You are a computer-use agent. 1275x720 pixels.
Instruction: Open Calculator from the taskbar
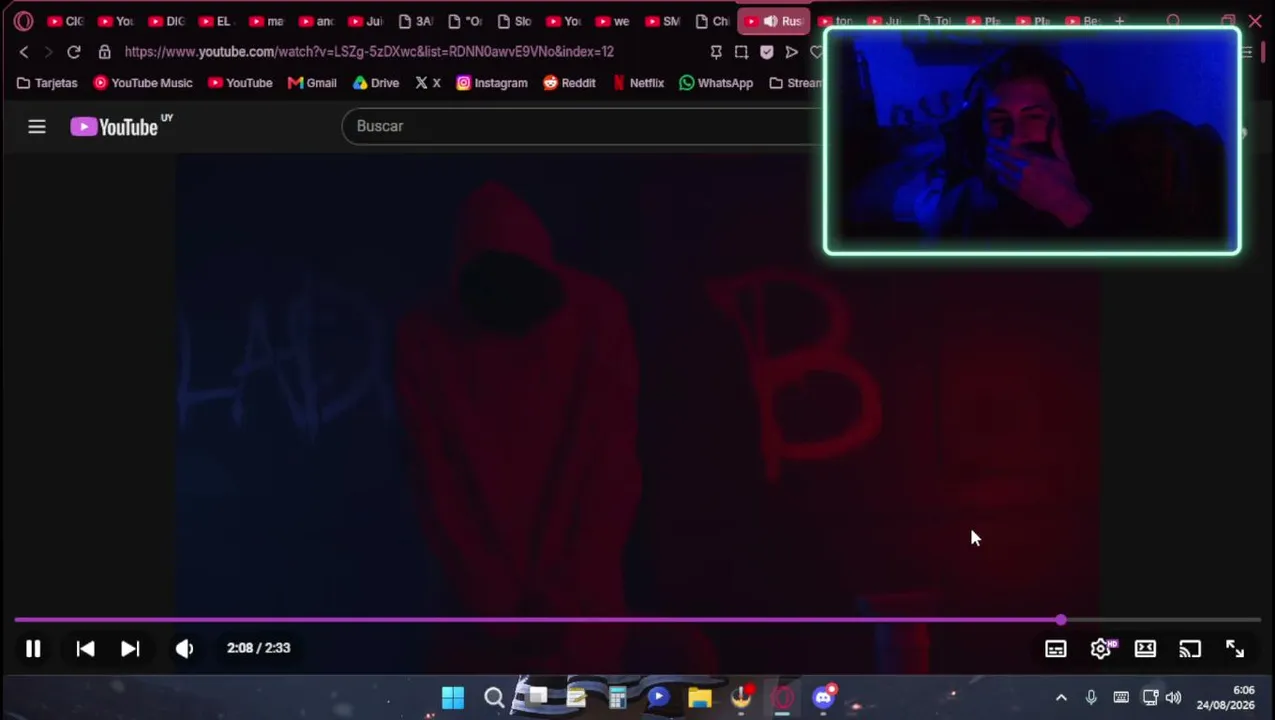point(617,697)
